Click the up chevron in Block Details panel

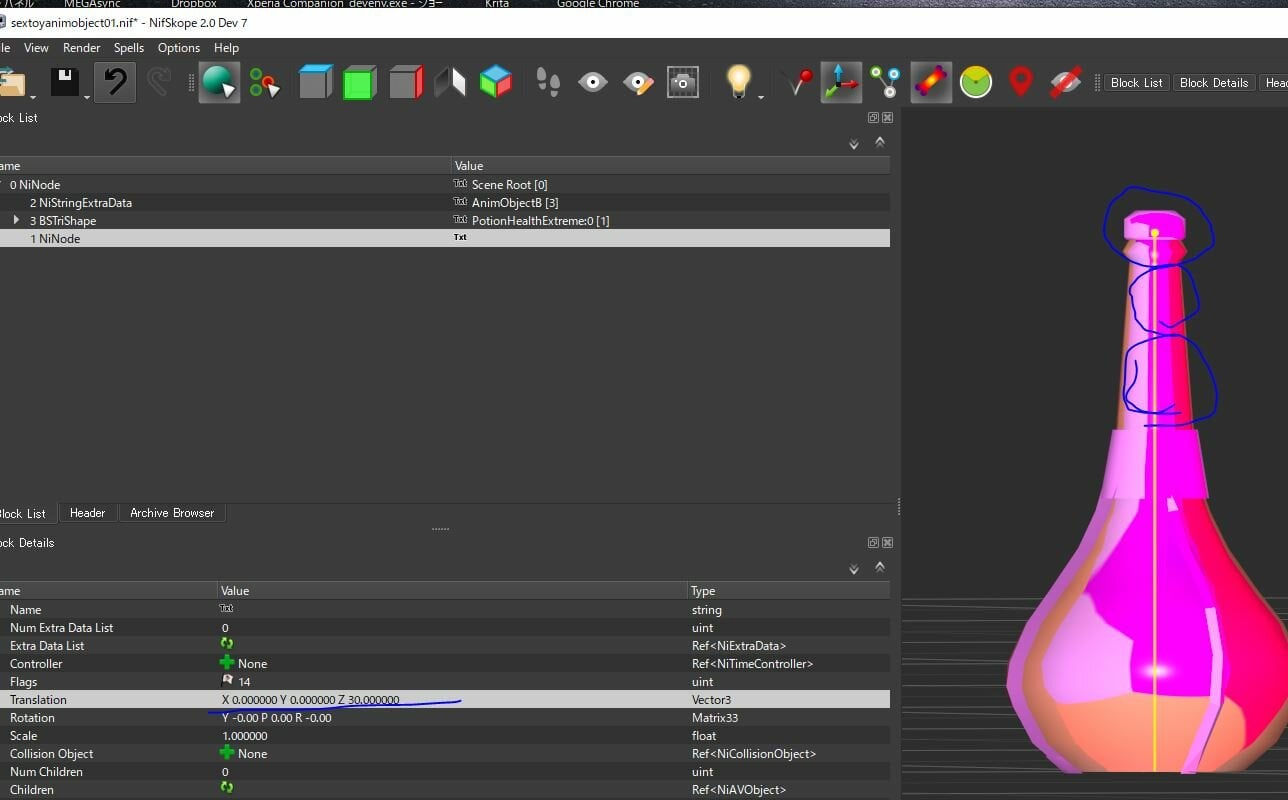coord(880,566)
